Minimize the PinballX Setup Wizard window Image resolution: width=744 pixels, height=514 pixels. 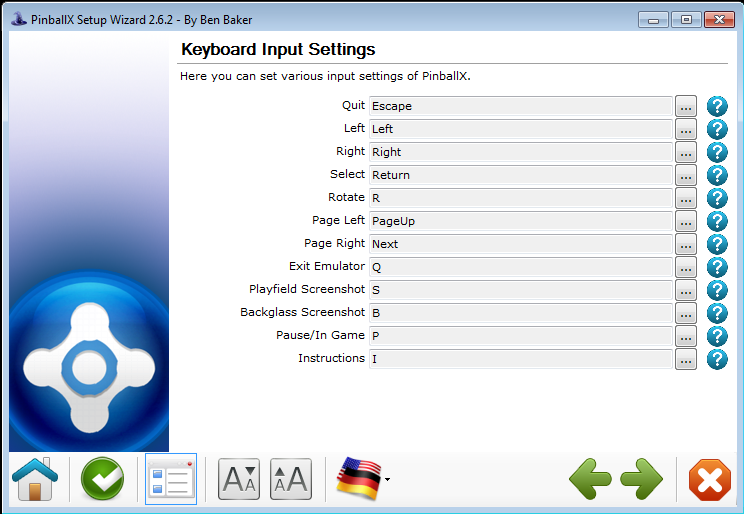coord(653,20)
